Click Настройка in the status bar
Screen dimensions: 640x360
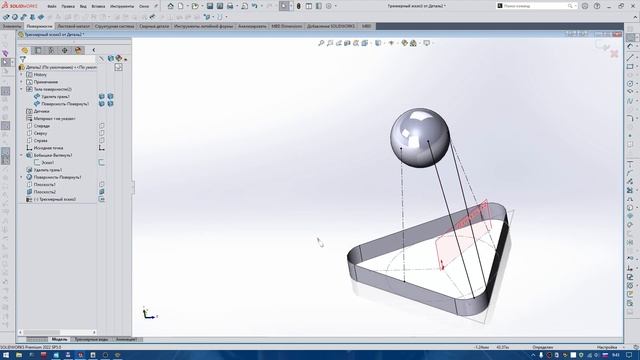pos(607,347)
